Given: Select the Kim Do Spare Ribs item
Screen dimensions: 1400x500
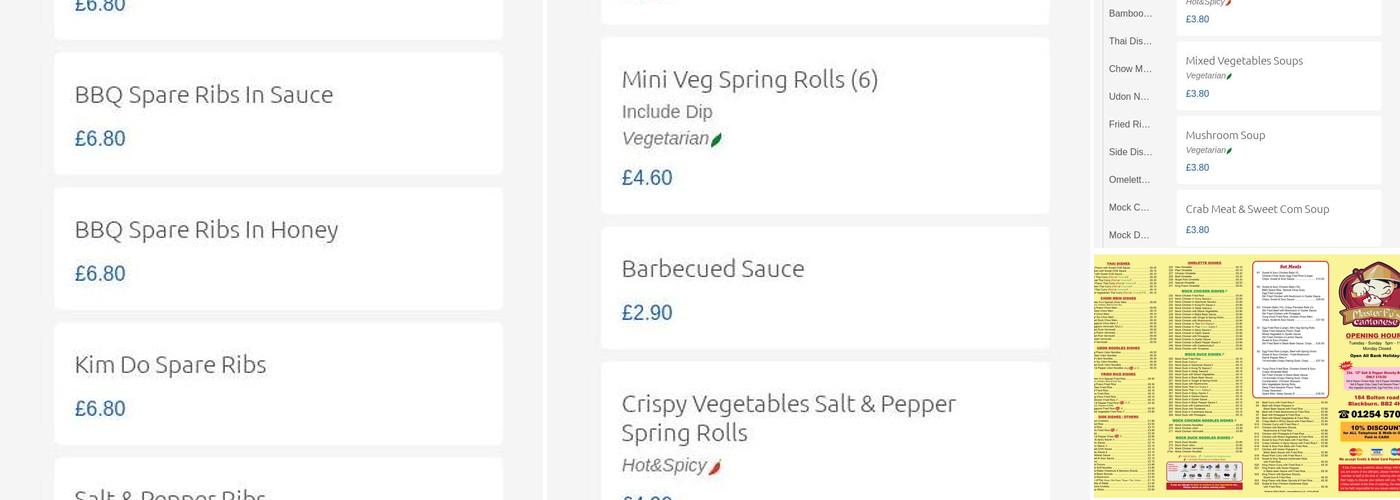Looking at the screenshot, I should (278, 384).
